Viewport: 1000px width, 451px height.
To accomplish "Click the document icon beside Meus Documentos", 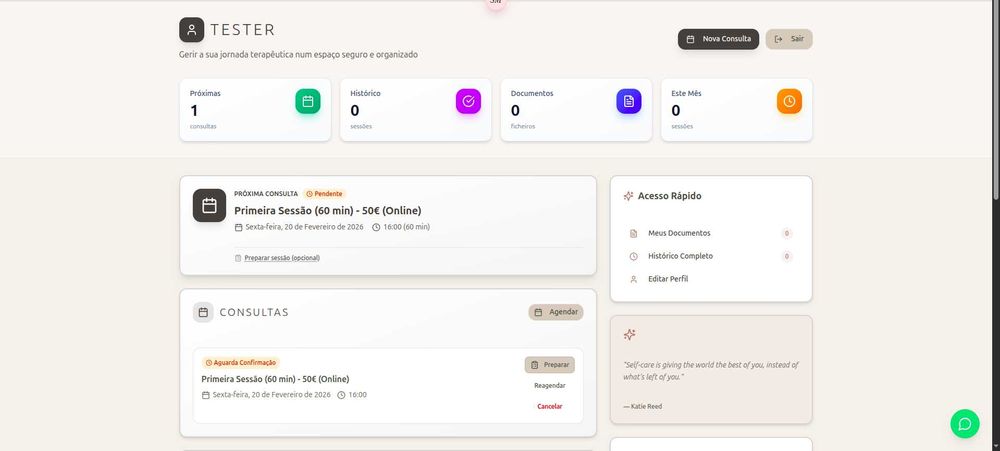I will click(x=633, y=233).
